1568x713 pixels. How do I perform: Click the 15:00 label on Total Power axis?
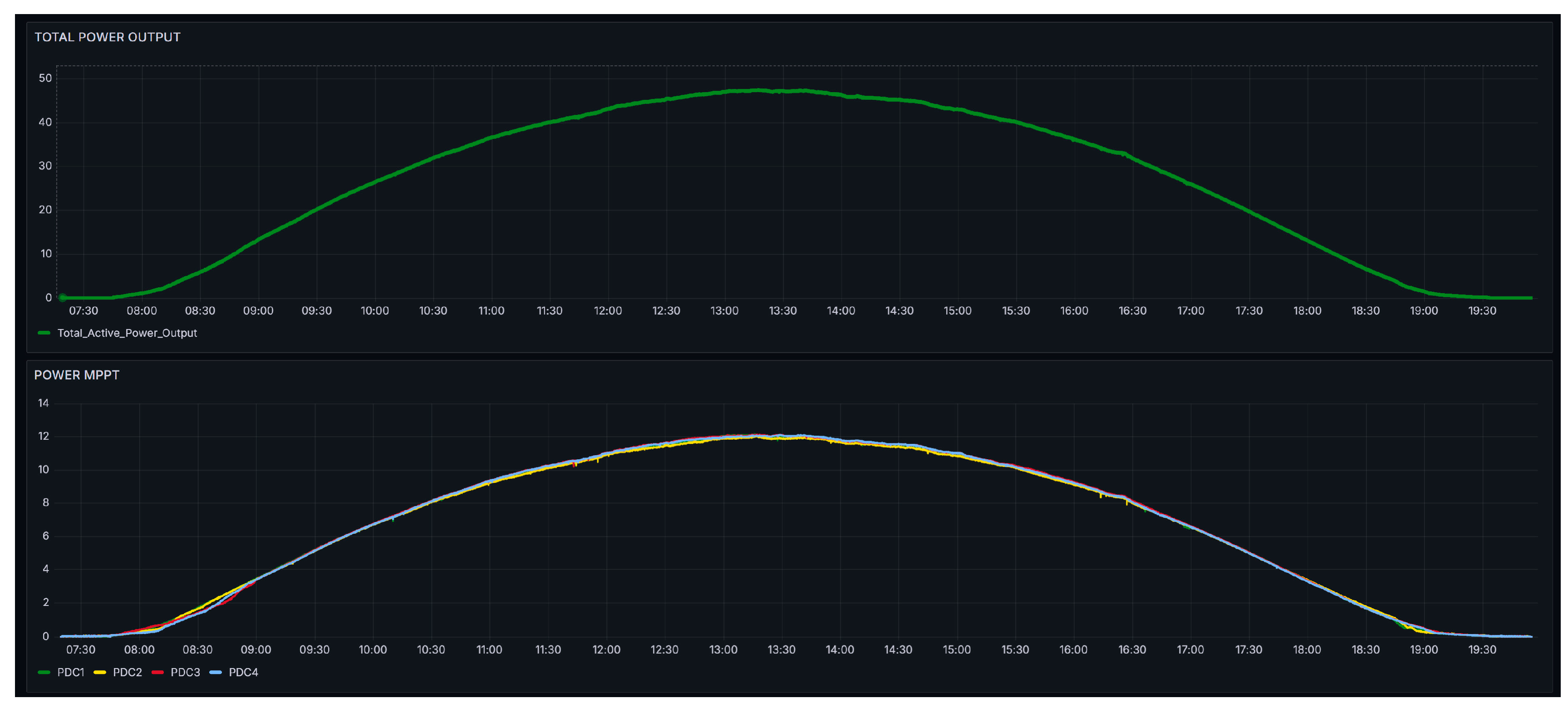click(x=958, y=310)
